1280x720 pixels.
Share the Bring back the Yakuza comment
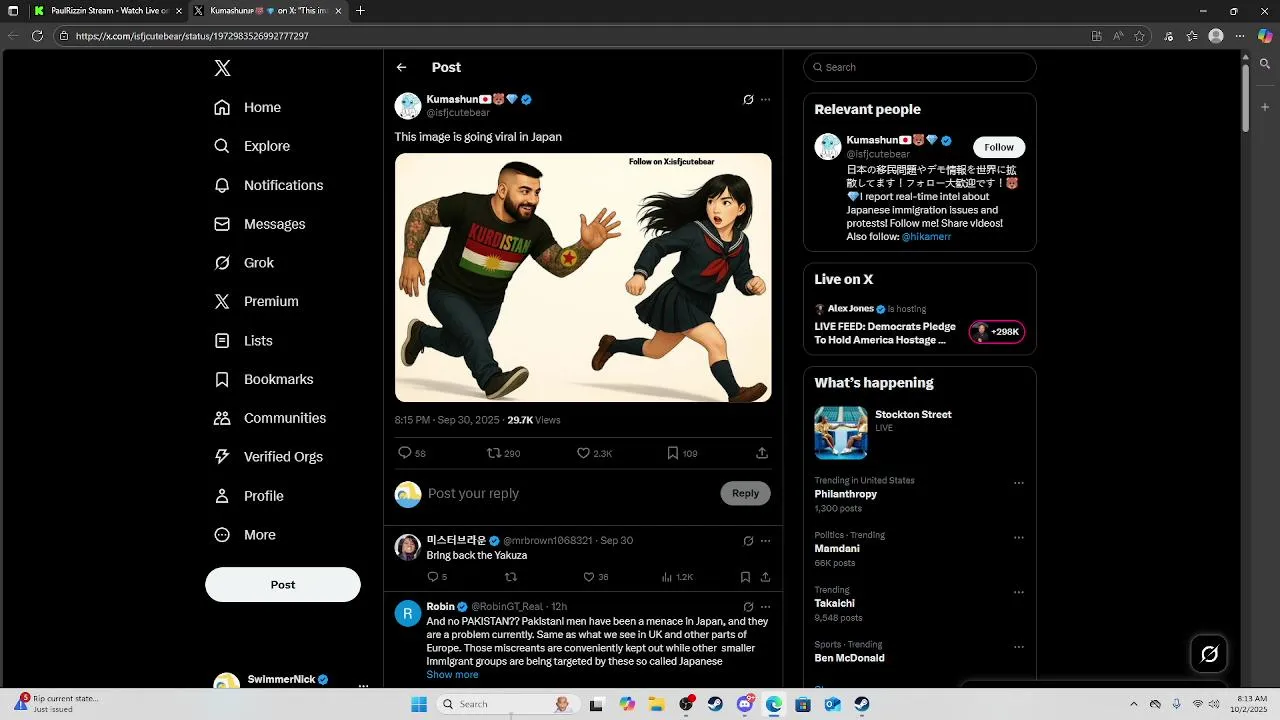click(x=765, y=577)
